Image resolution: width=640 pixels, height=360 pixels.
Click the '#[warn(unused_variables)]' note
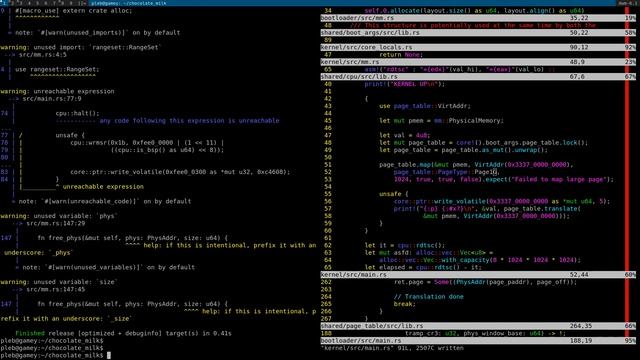108,267
